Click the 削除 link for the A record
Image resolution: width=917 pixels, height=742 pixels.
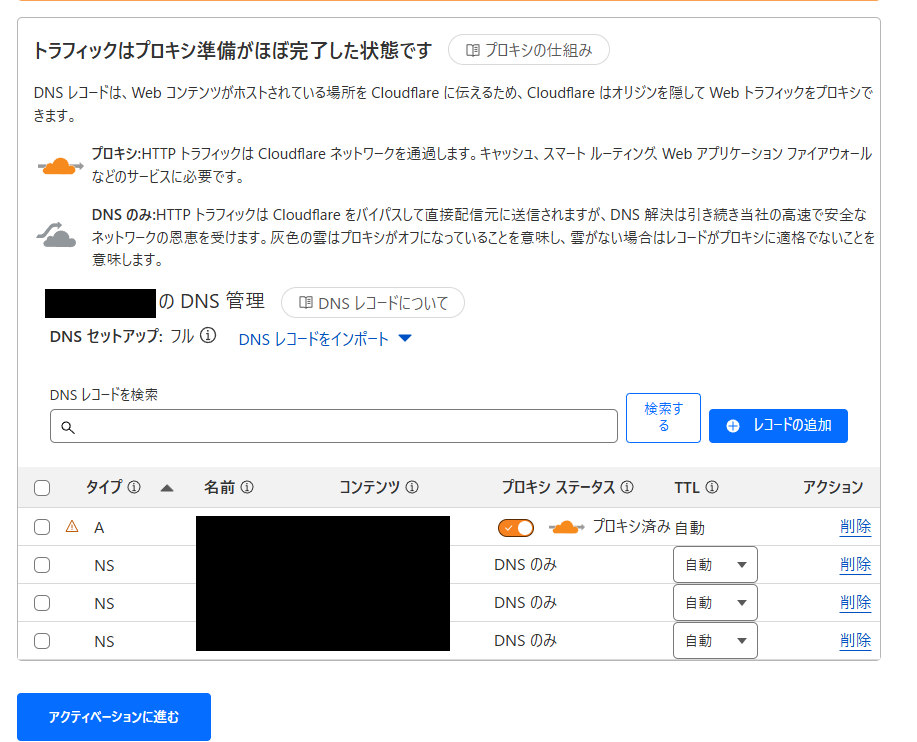click(855, 527)
